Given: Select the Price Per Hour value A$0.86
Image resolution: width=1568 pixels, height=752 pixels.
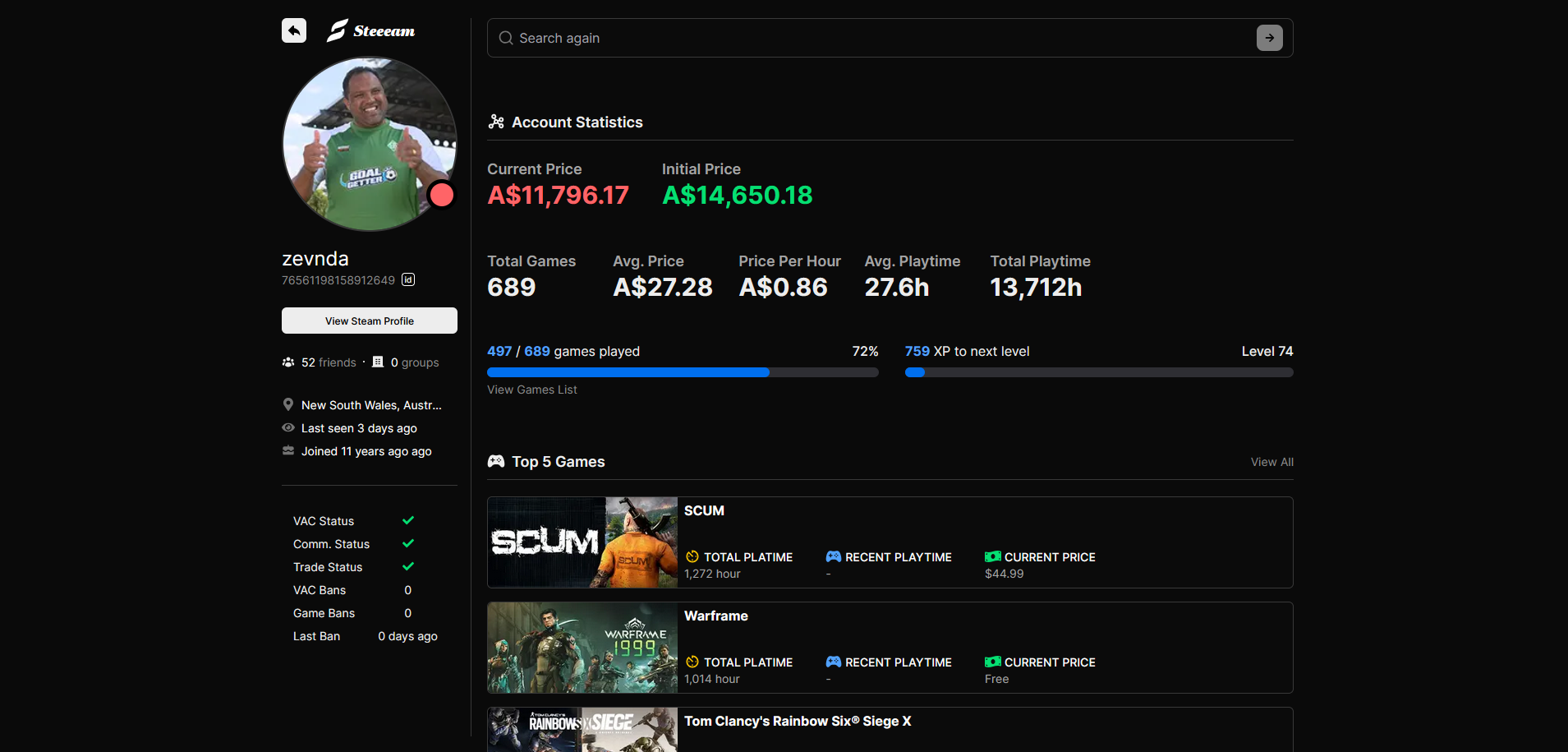Looking at the screenshot, I should point(784,287).
